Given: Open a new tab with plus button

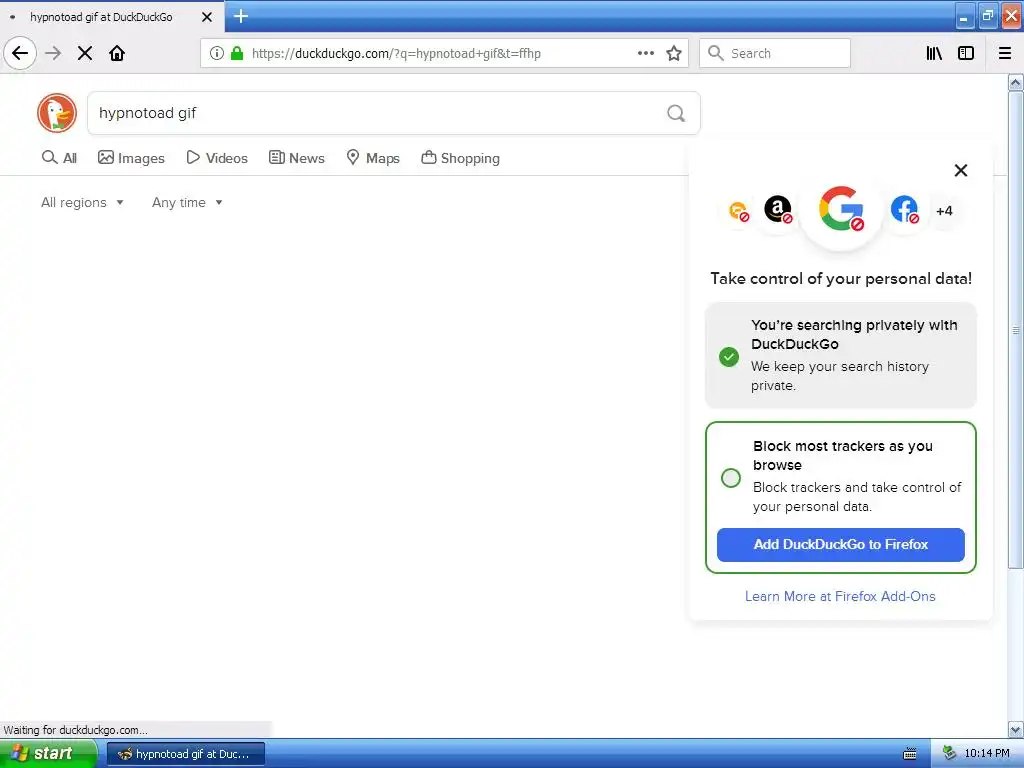Looking at the screenshot, I should 241,16.
